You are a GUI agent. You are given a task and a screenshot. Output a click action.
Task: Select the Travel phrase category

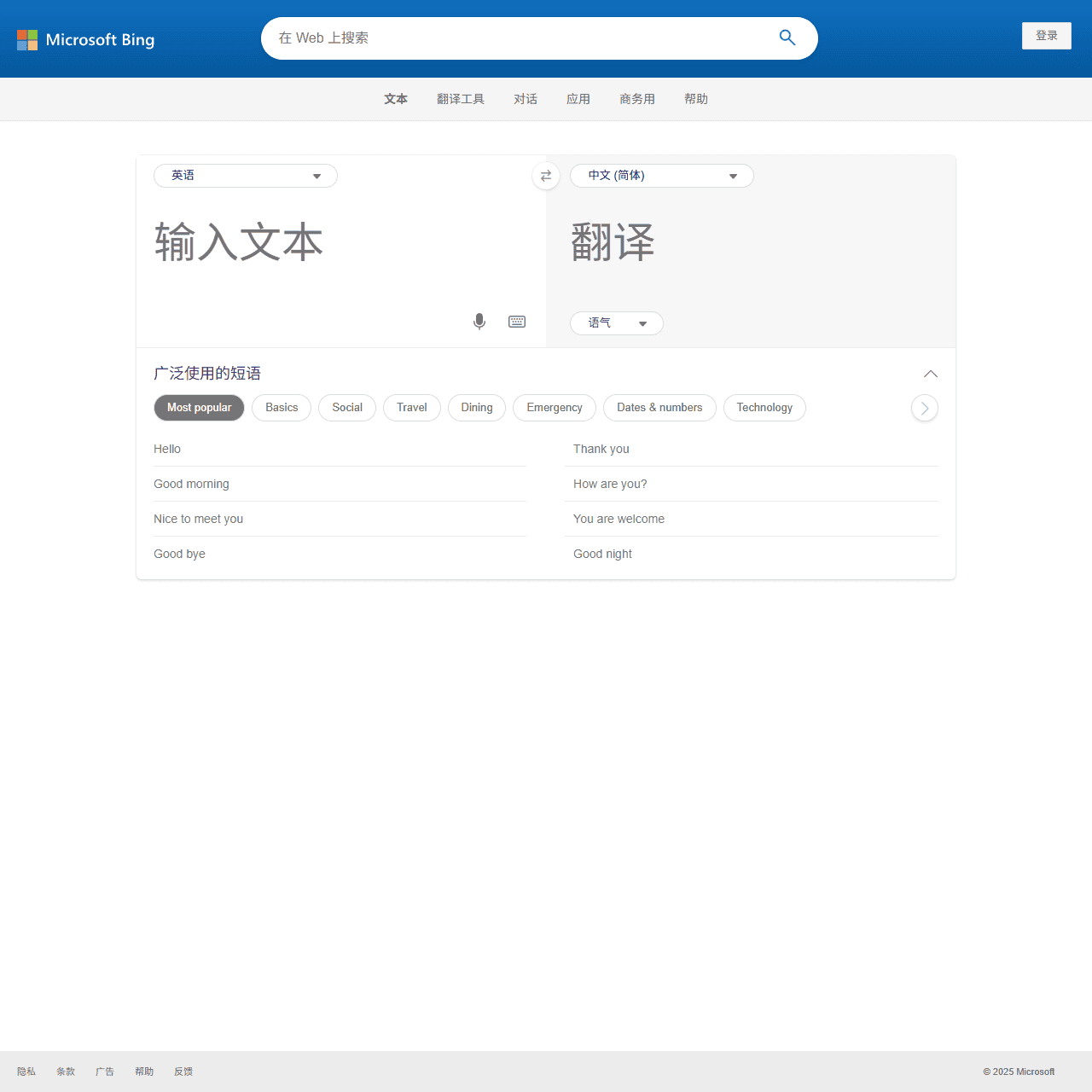(411, 408)
